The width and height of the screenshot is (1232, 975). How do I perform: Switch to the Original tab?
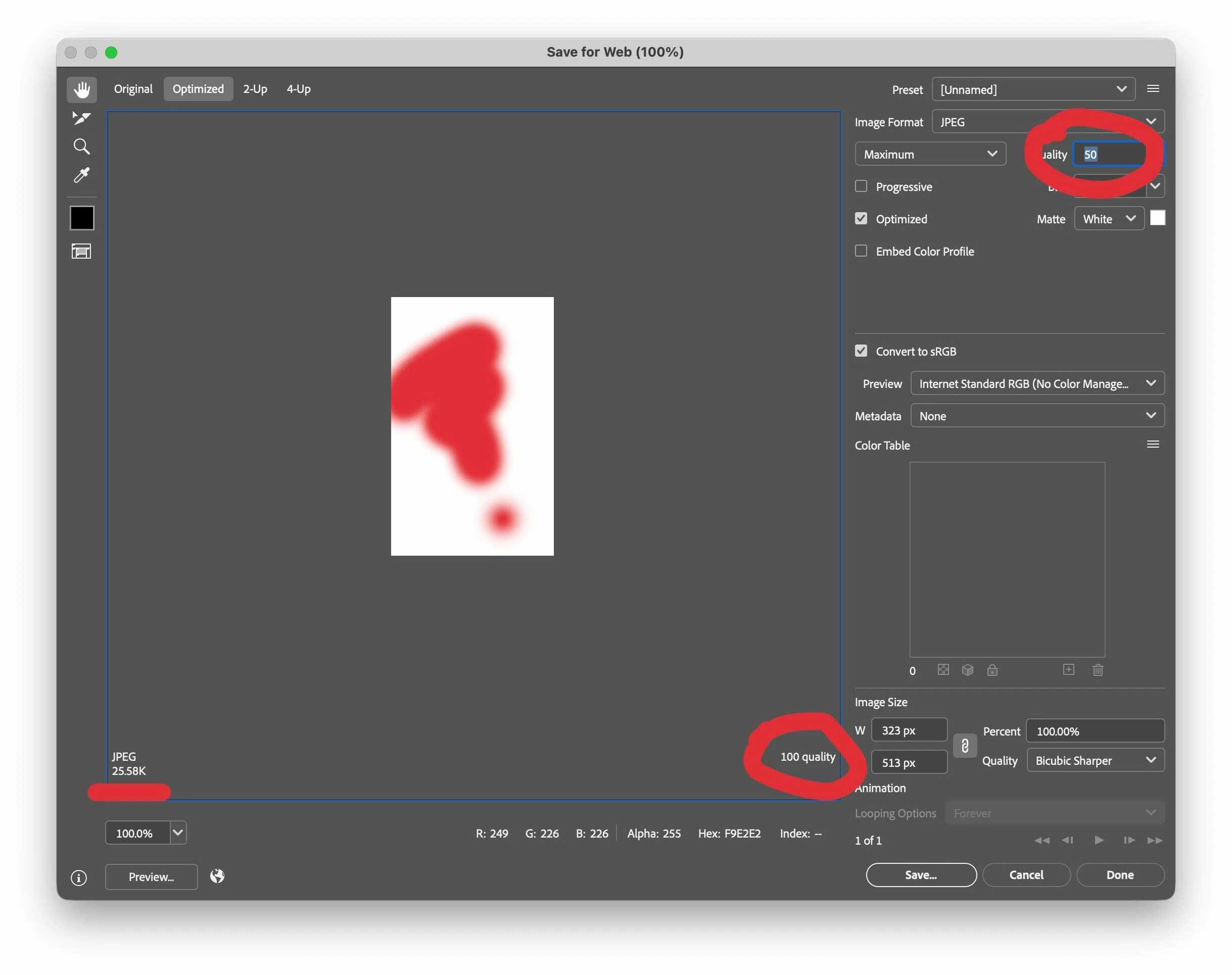click(x=133, y=89)
